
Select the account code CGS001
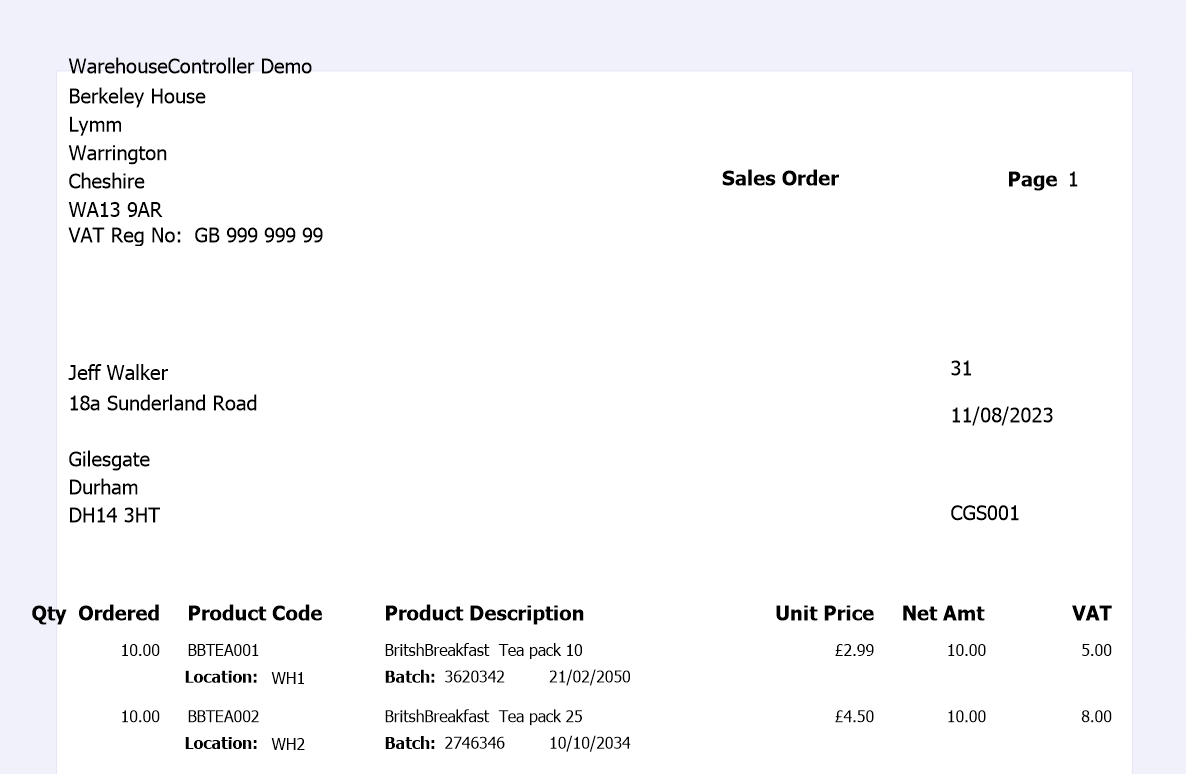click(x=985, y=514)
